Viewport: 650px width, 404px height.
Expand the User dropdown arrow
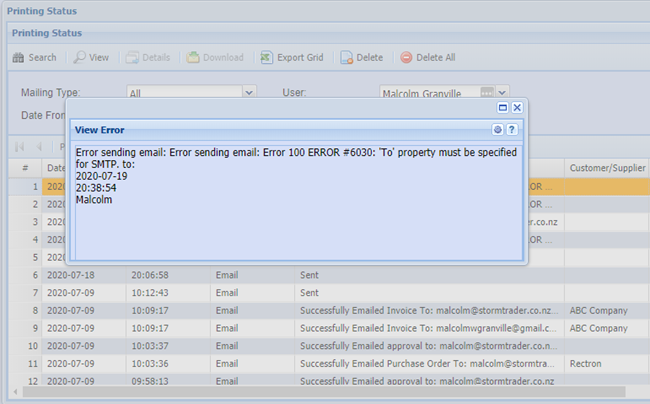point(503,93)
